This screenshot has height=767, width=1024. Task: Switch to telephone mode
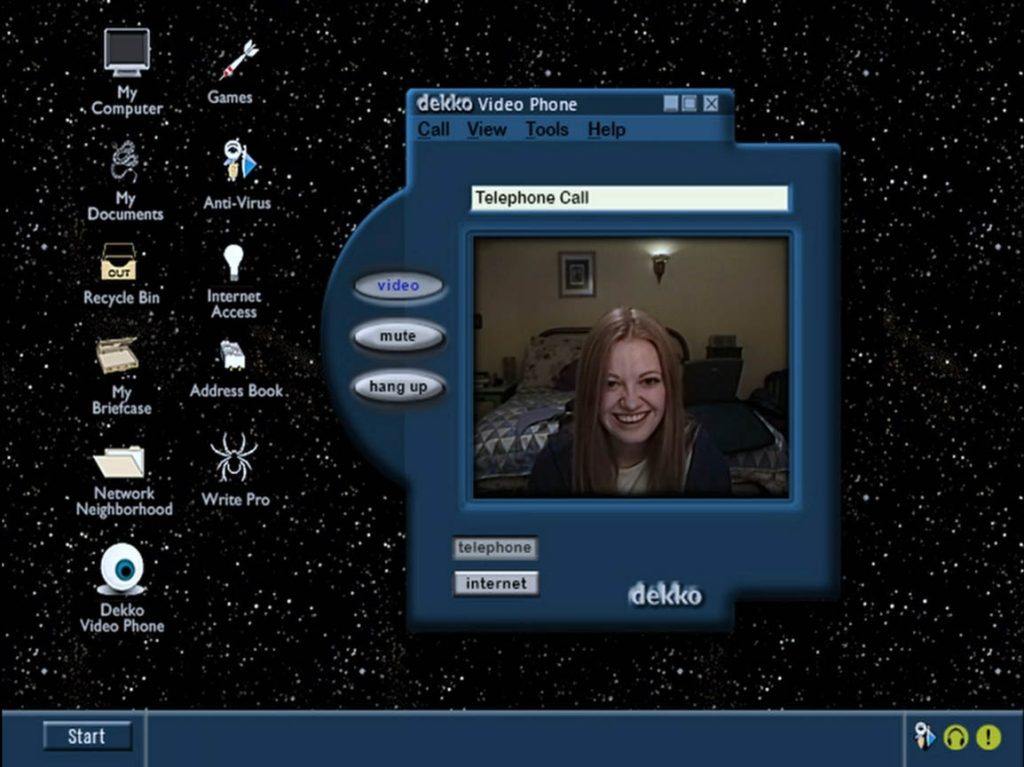point(494,547)
